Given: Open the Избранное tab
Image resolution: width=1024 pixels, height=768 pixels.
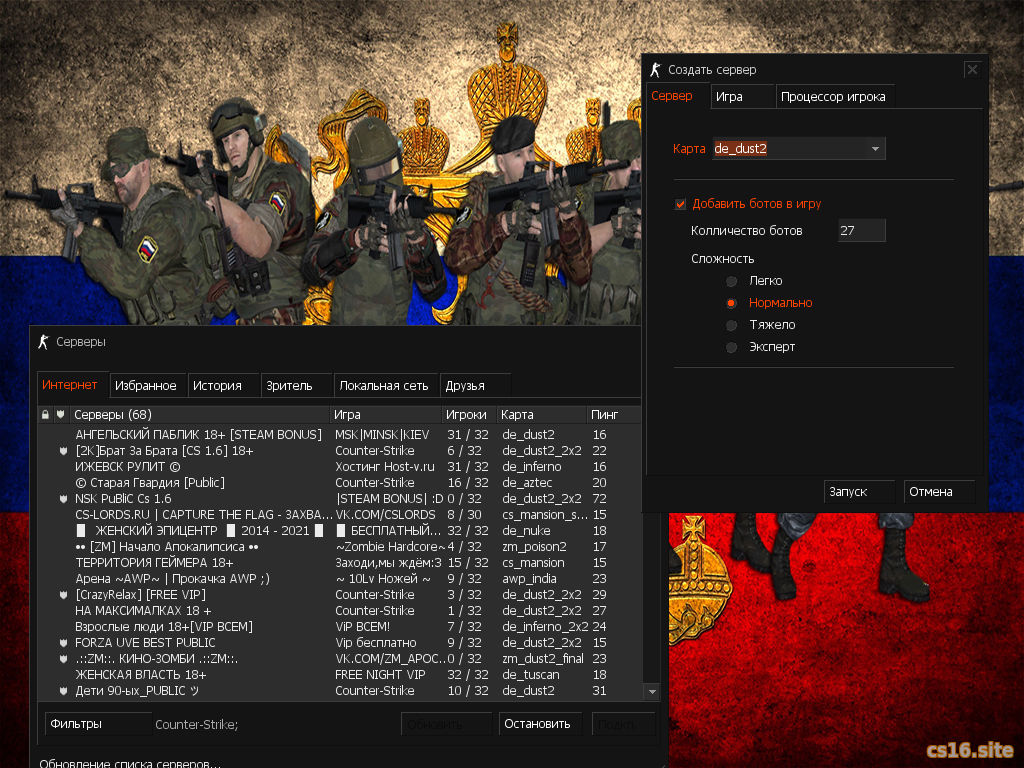Looking at the screenshot, I should pos(148,386).
